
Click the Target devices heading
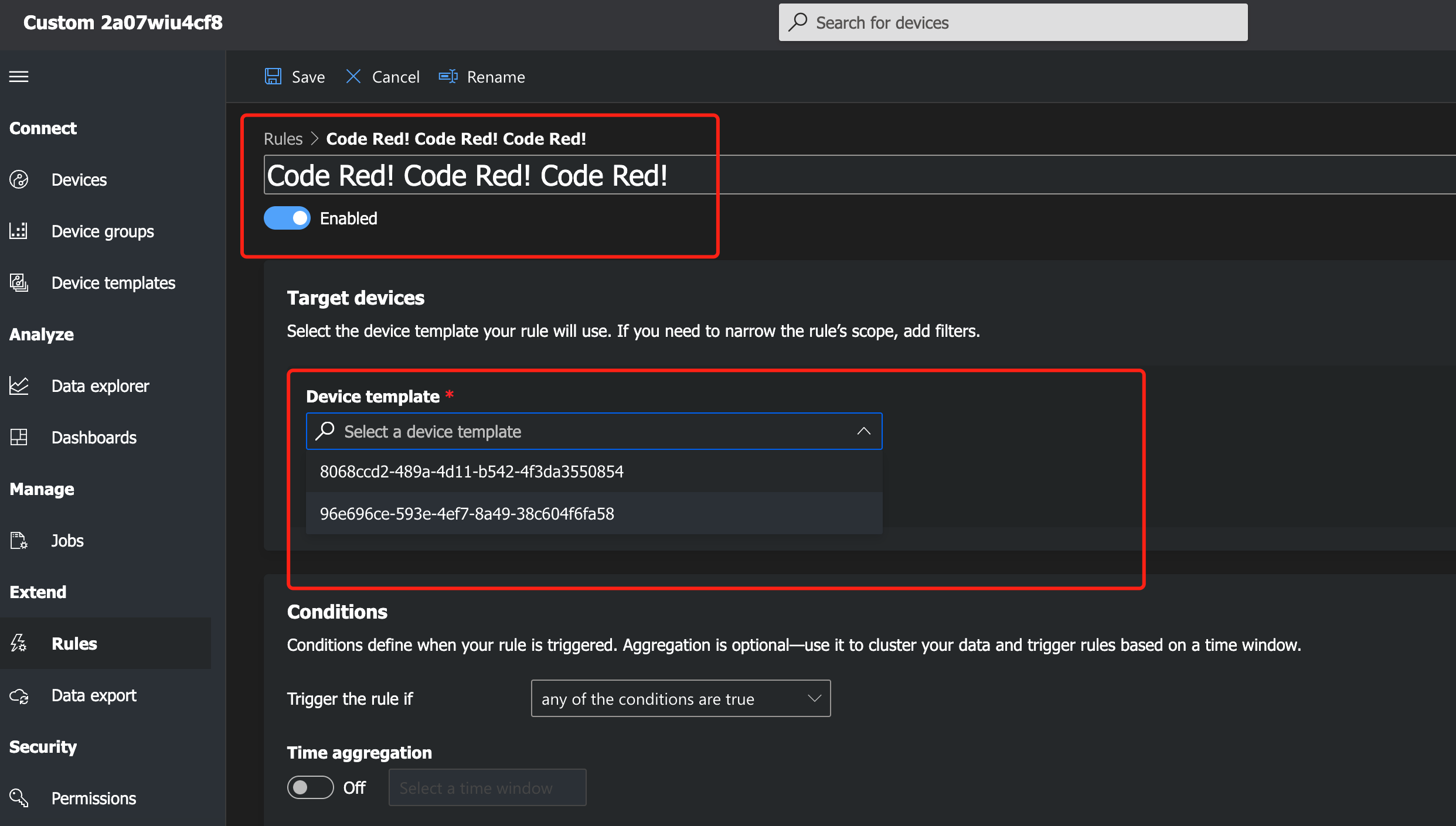[x=356, y=298]
